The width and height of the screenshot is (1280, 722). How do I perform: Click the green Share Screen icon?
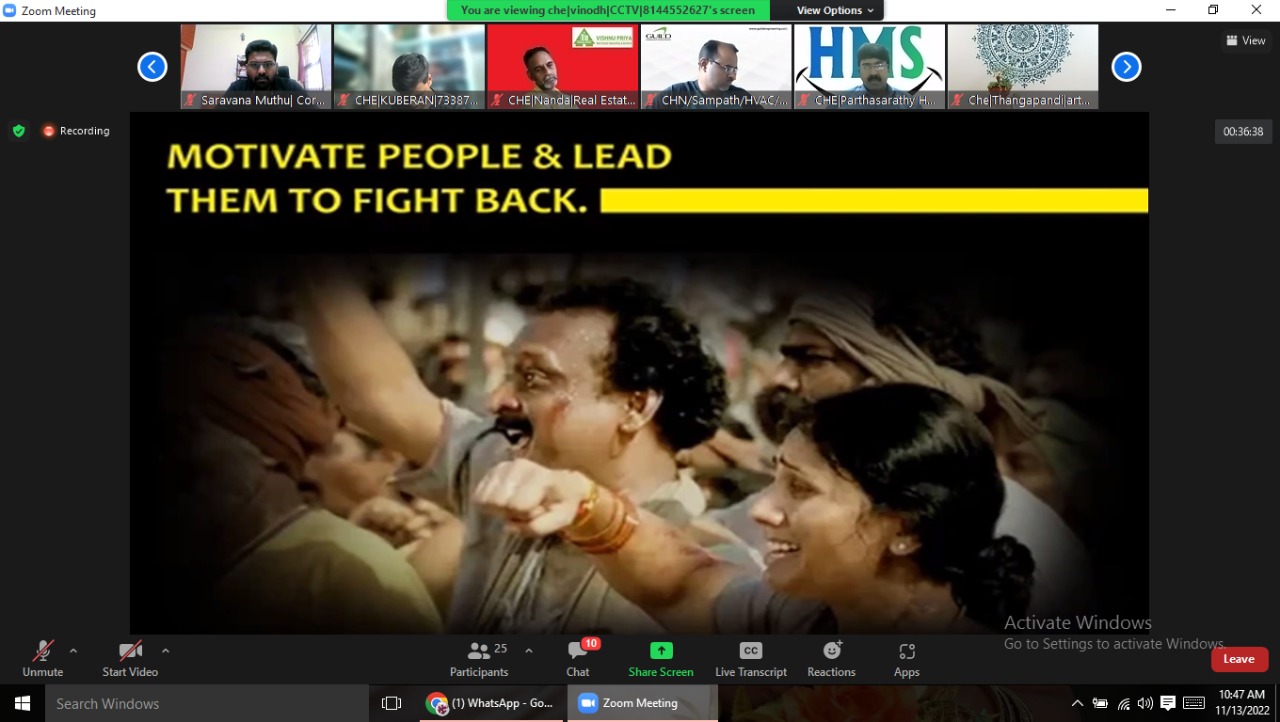660,651
